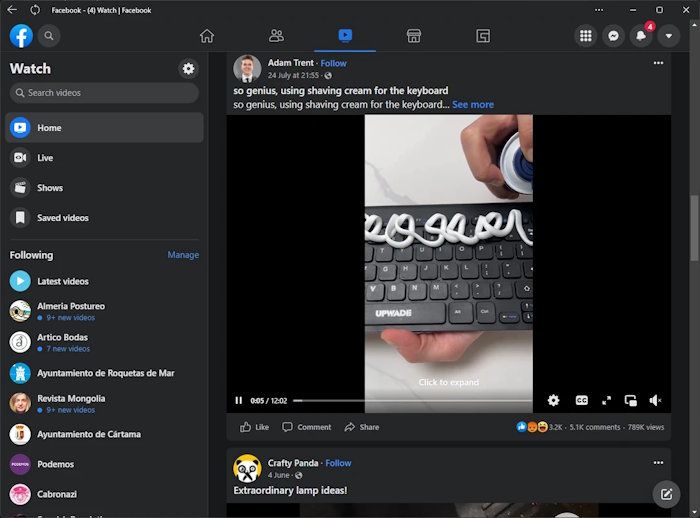Open the Home tab house icon
Viewport: 700px width, 518px height.
coord(207,36)
